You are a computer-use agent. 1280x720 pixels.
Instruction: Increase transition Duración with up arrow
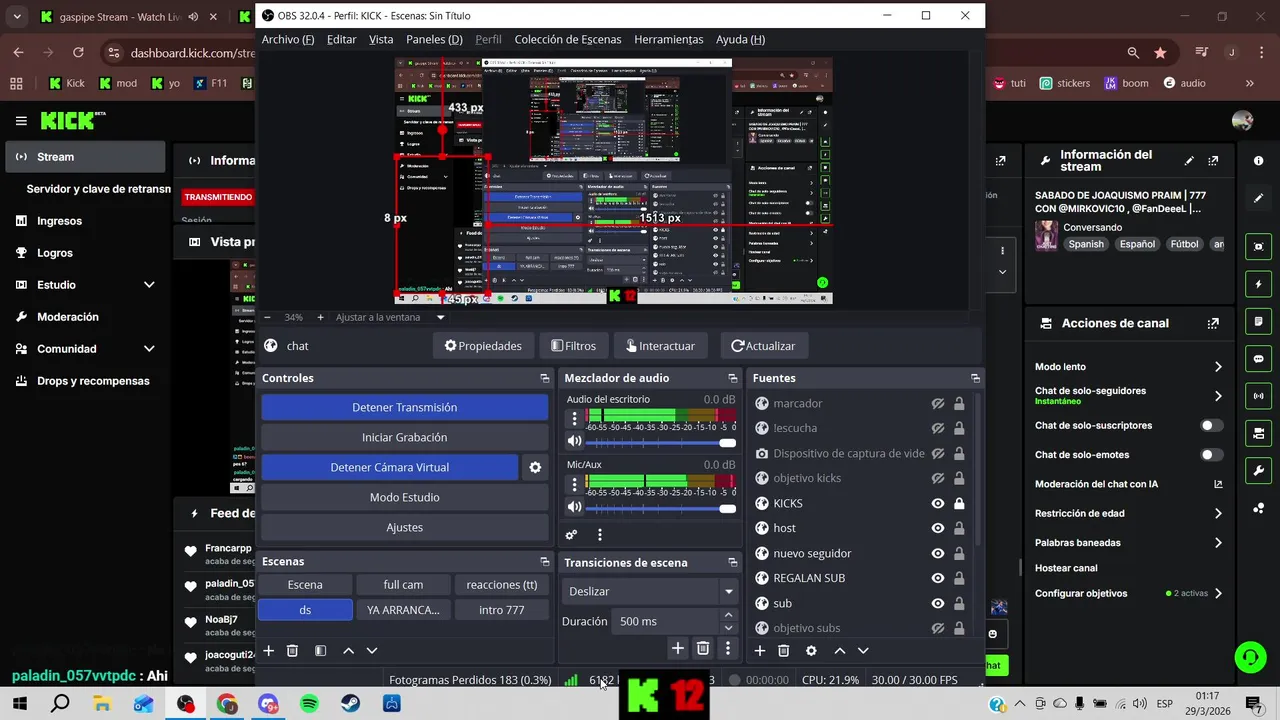click(728, 615)
